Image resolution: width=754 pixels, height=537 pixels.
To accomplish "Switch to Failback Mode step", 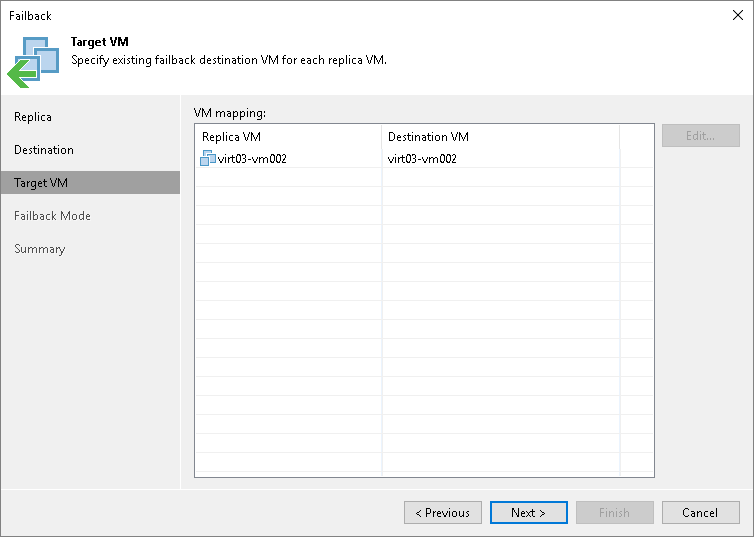I will pos(52,216).
